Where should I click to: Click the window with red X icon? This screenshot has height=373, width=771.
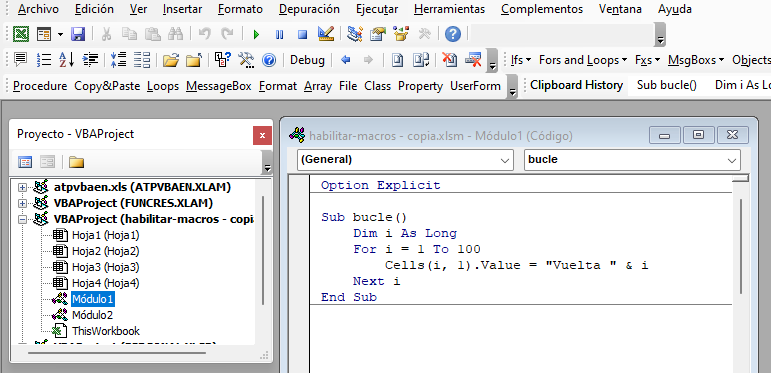(473, 60)
